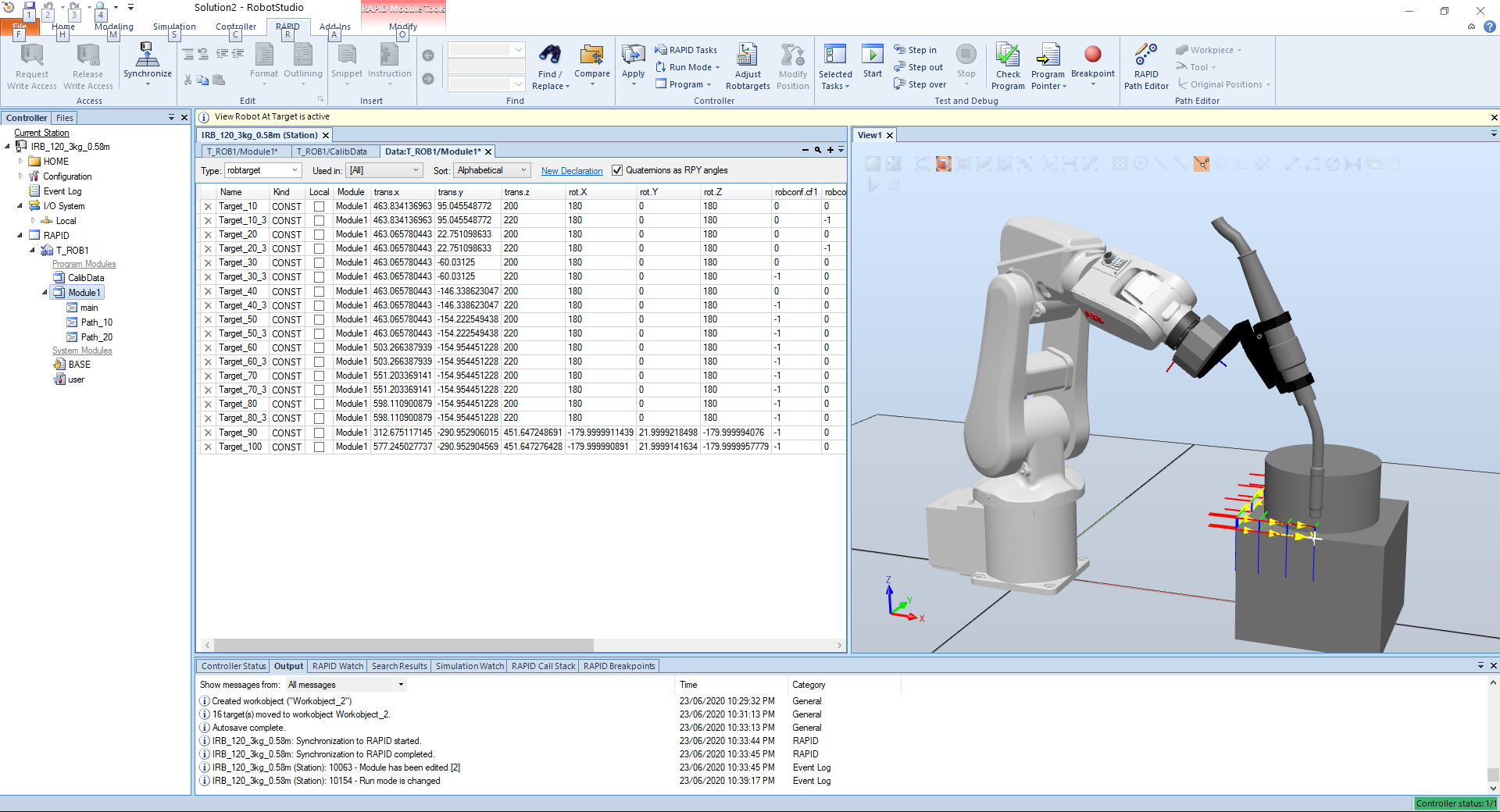Collapse the I/O System tree node
Screen dimensions: 1500x812
click(x=20, y=206)
